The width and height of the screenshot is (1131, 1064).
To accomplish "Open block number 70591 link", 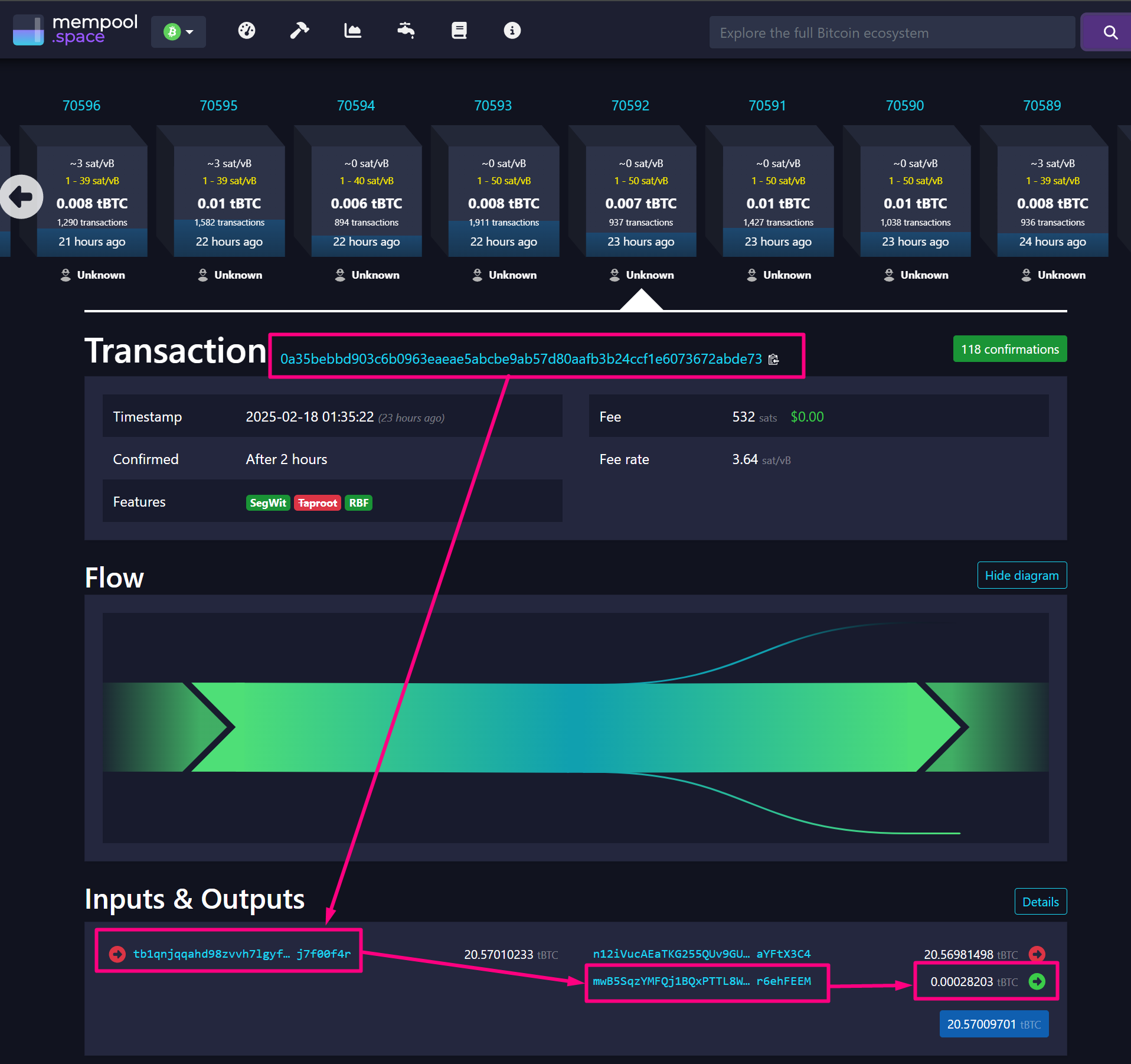I will (x=767, y=106).
